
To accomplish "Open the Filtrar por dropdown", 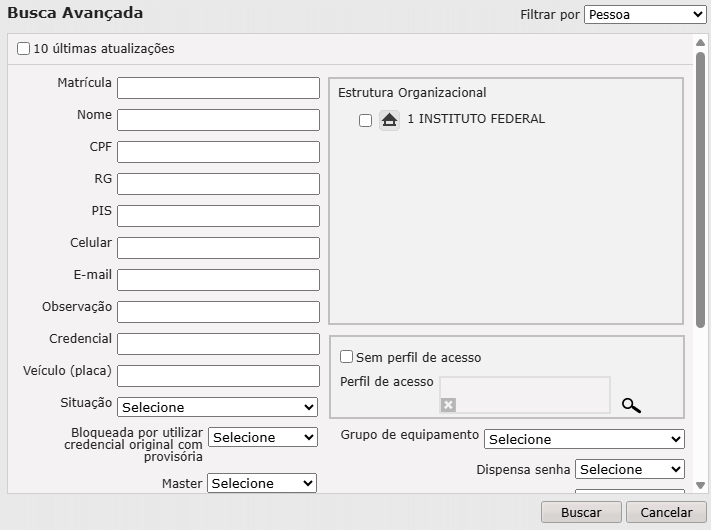I will coord(645,15).
